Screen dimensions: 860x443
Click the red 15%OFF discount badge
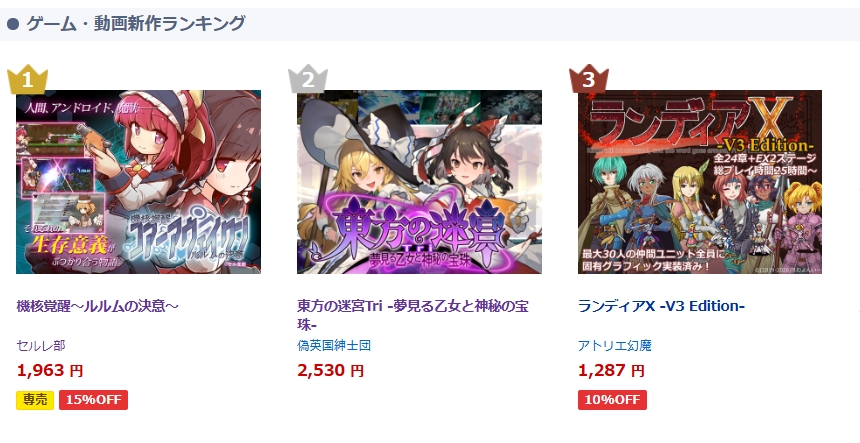(93, 400)
